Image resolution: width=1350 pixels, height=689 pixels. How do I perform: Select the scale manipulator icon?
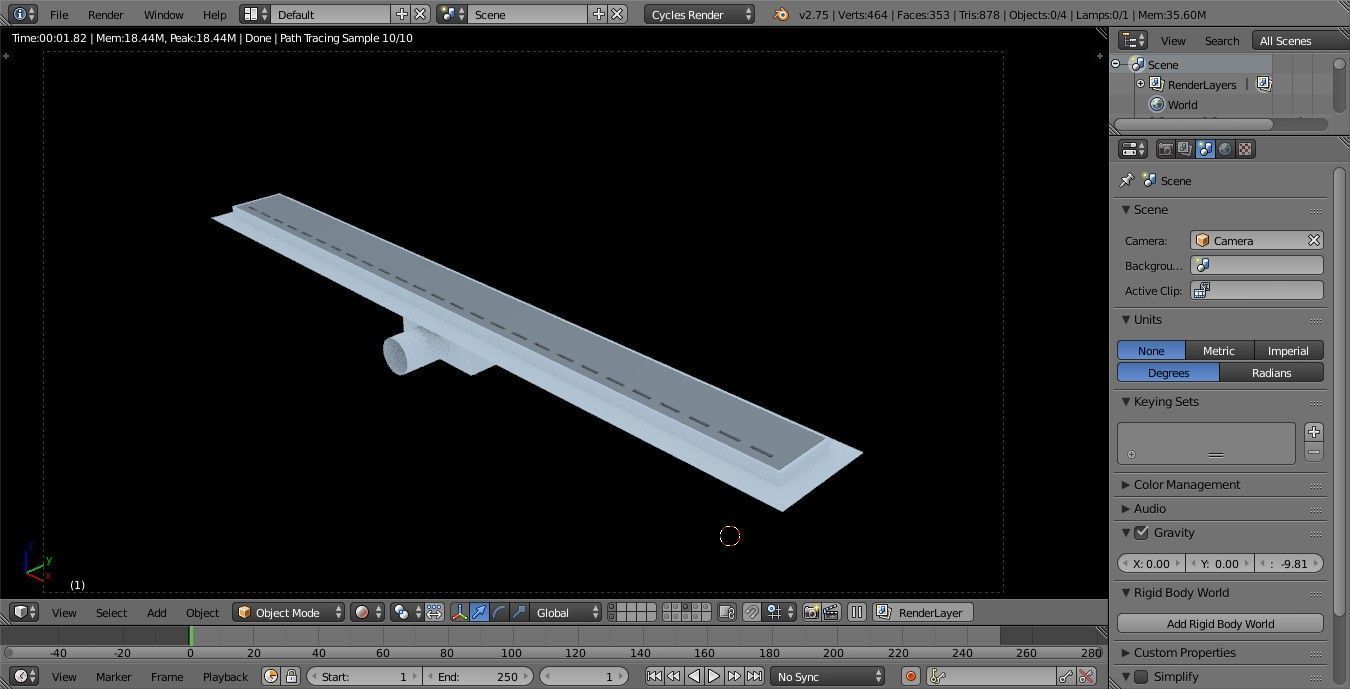click(x=519, y=612)
